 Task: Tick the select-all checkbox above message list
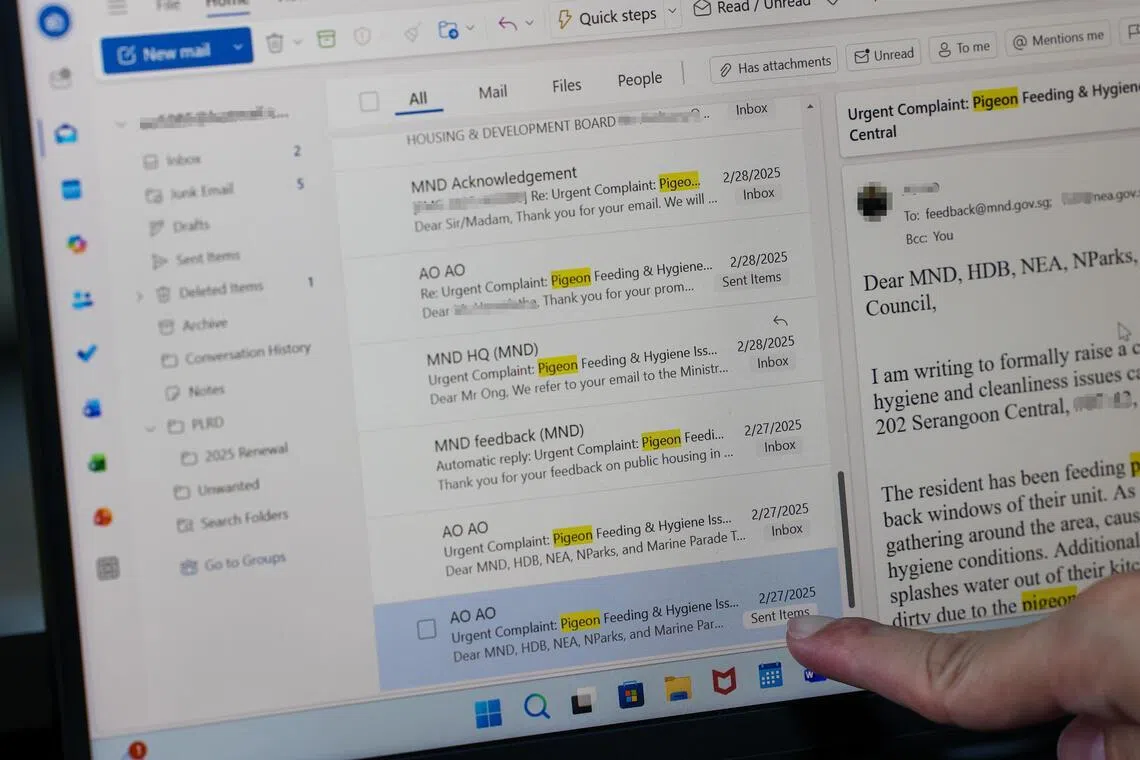click(369, 101)
